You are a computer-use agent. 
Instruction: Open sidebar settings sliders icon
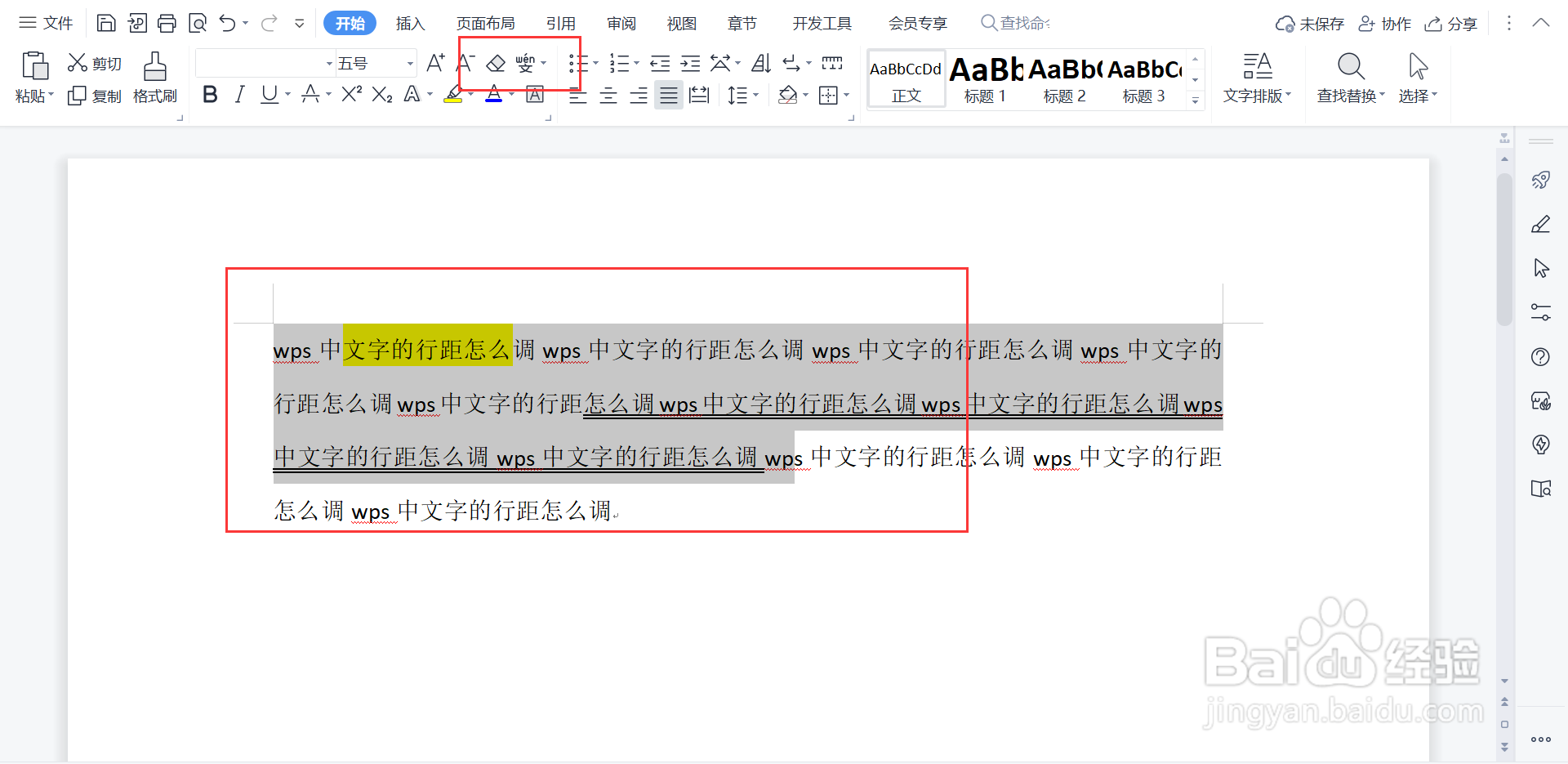1541,312
